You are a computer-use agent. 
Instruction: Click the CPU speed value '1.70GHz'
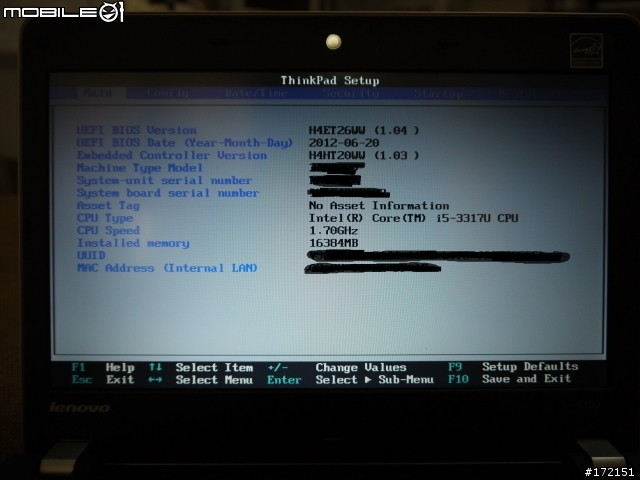(333, 231)
